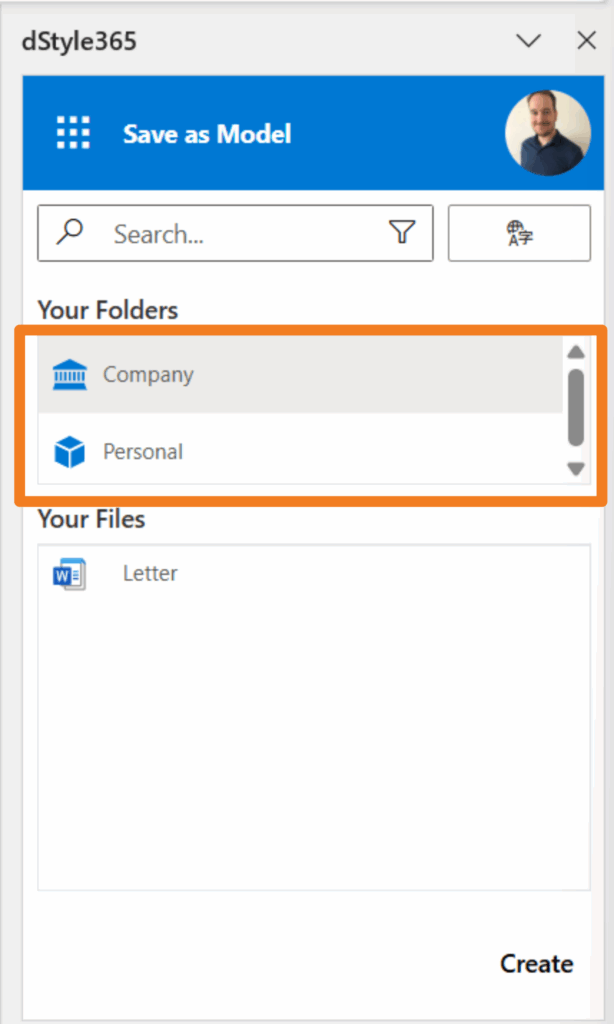Click the folder list scroll up arrow
Image resolution: width=614 pixels, height=1024 pixels.
click(x=575, y=352)
